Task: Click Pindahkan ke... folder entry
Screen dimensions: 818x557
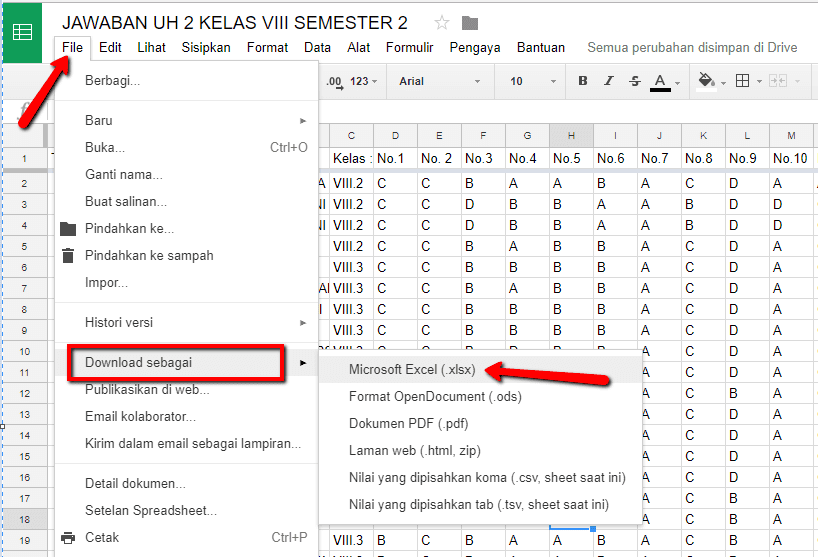Action: coord(186,229)
